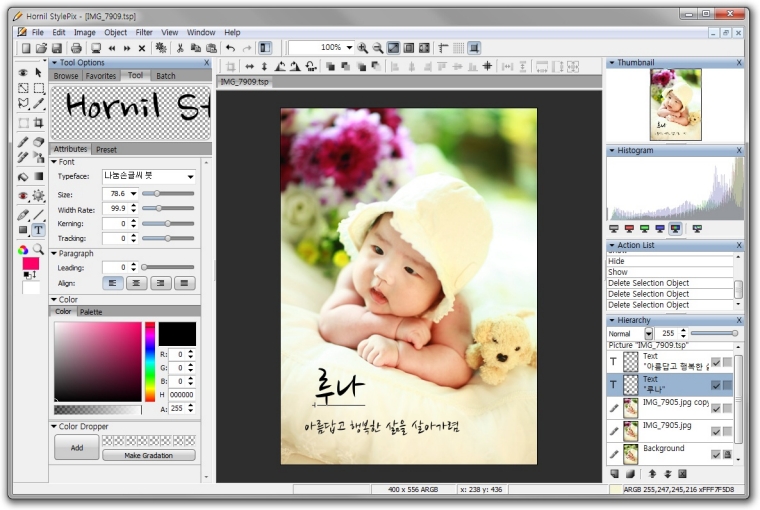Image resolution: width=760 pixels, height=510 pixels.
Task: Close the Tool Options panel
Action: (207, 63)
